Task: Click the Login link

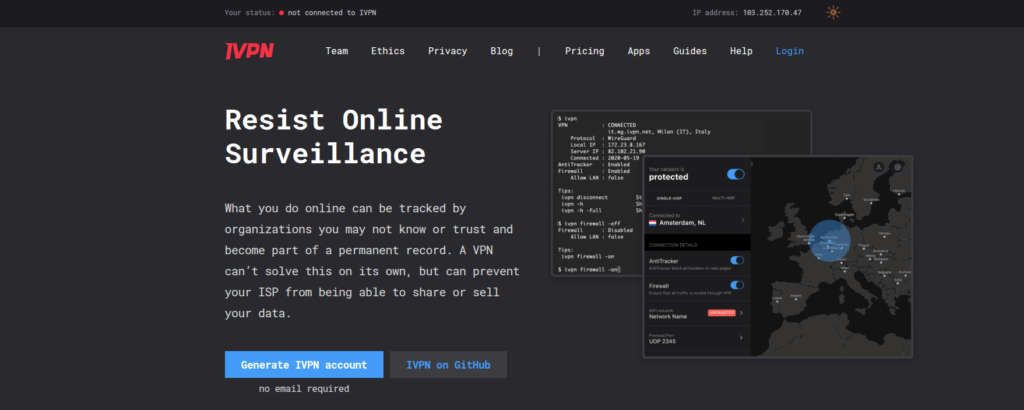Action: [789, 51]
